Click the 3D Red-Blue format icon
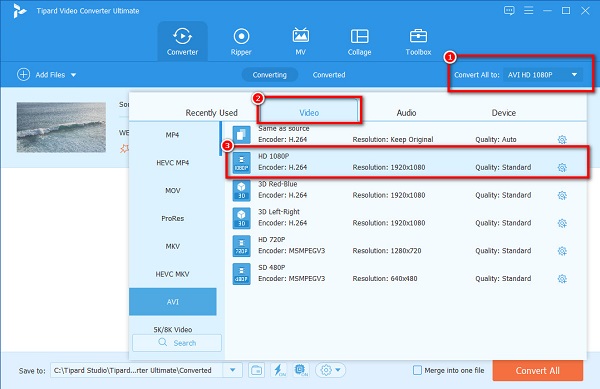600x389 pixels. click(241, 190)
